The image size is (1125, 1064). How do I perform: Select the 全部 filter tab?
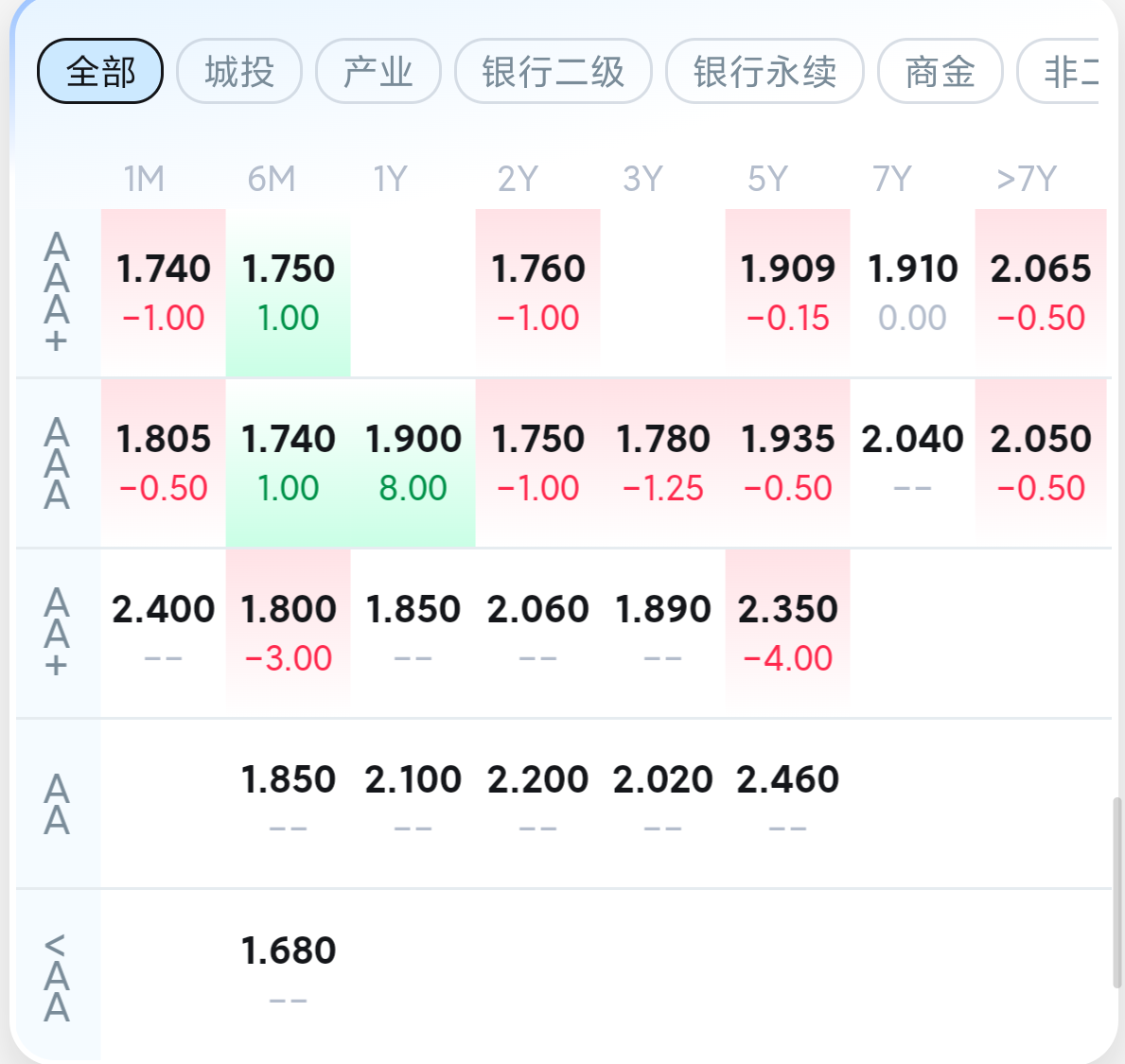(100, 71)
